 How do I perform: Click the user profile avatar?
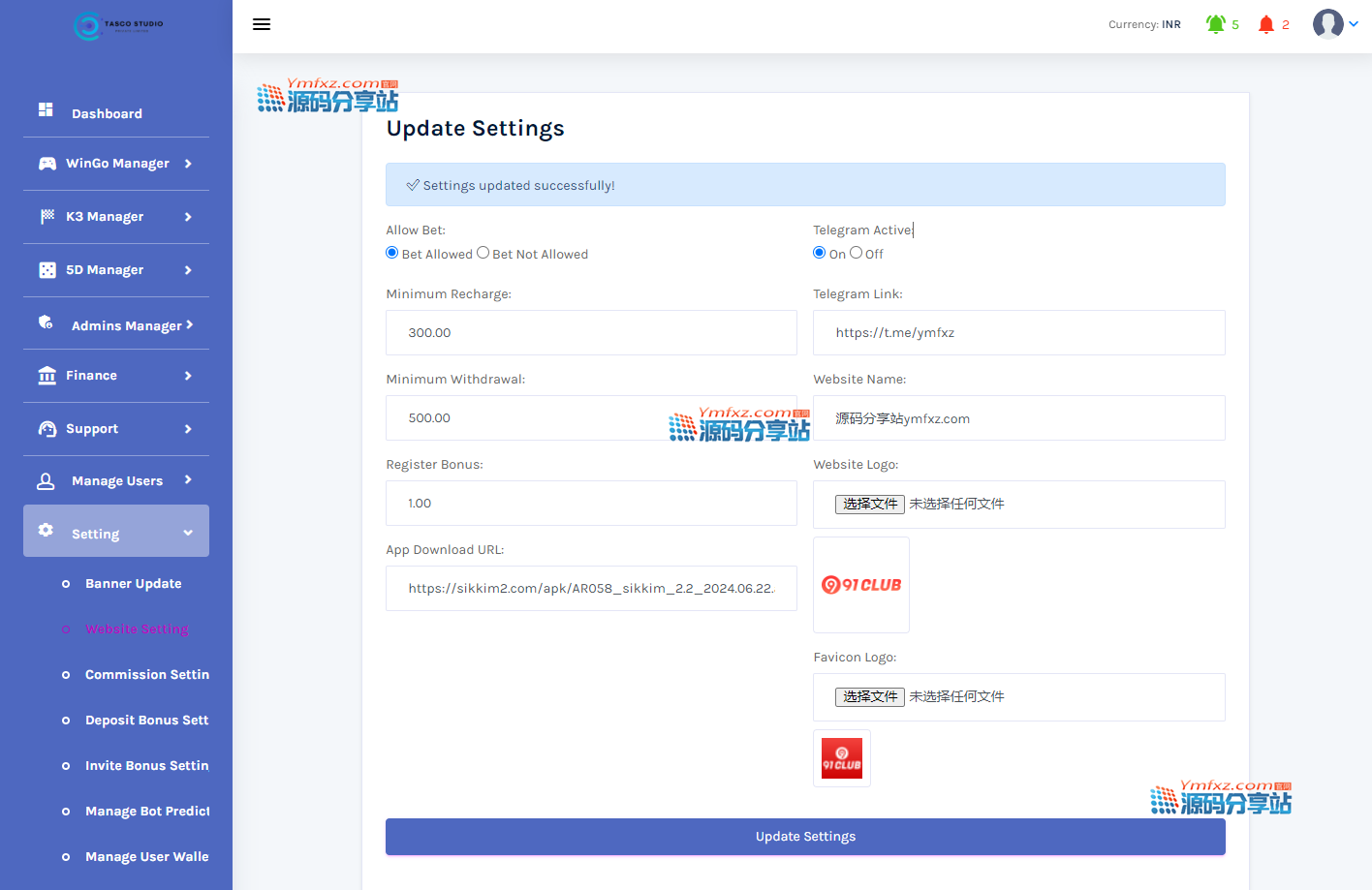(x=1327, y=24)
